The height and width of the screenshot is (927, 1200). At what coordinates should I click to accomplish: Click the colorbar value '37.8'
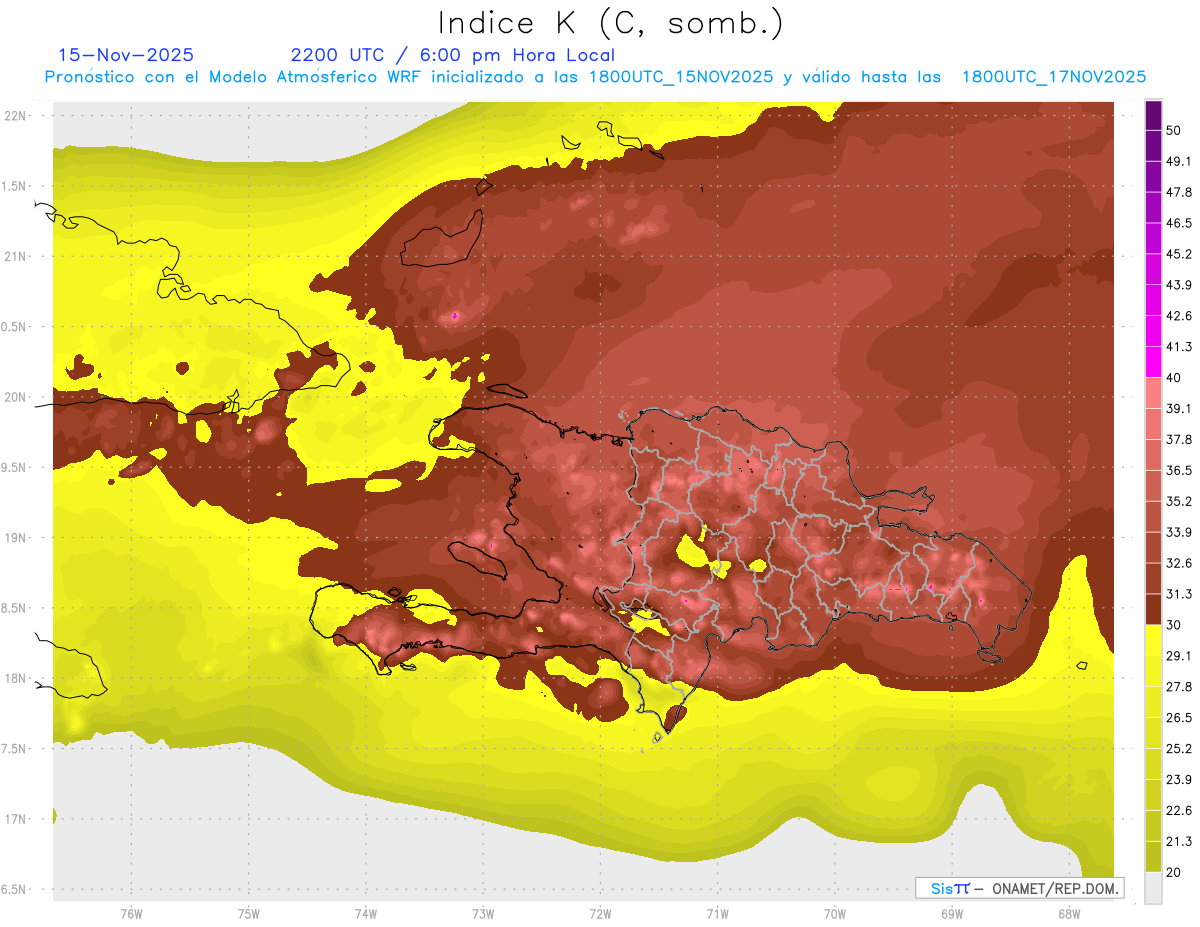[x=1180, y=440]
